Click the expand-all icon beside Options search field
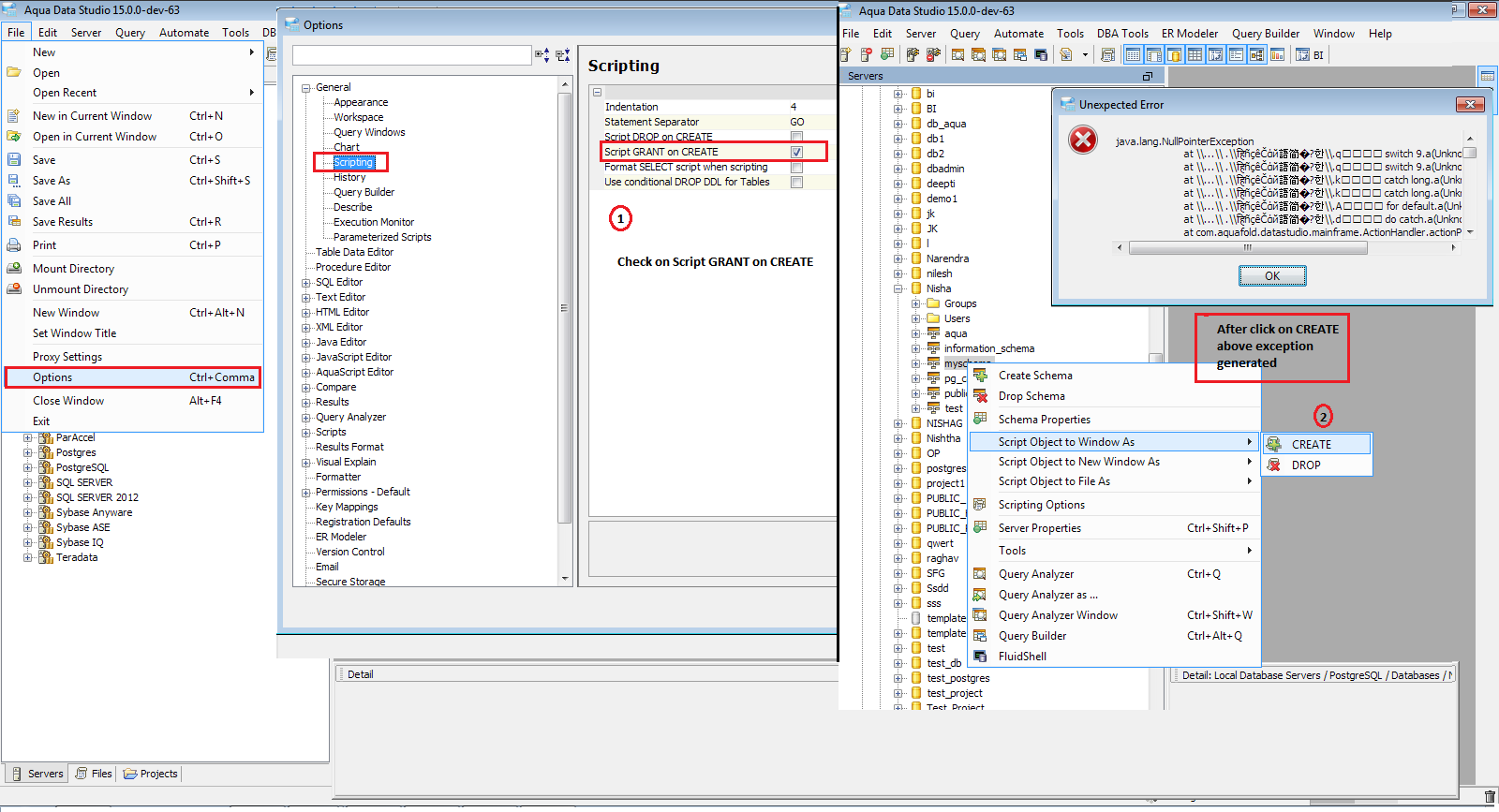The image size is (1499, 812). tap(542, 55)
